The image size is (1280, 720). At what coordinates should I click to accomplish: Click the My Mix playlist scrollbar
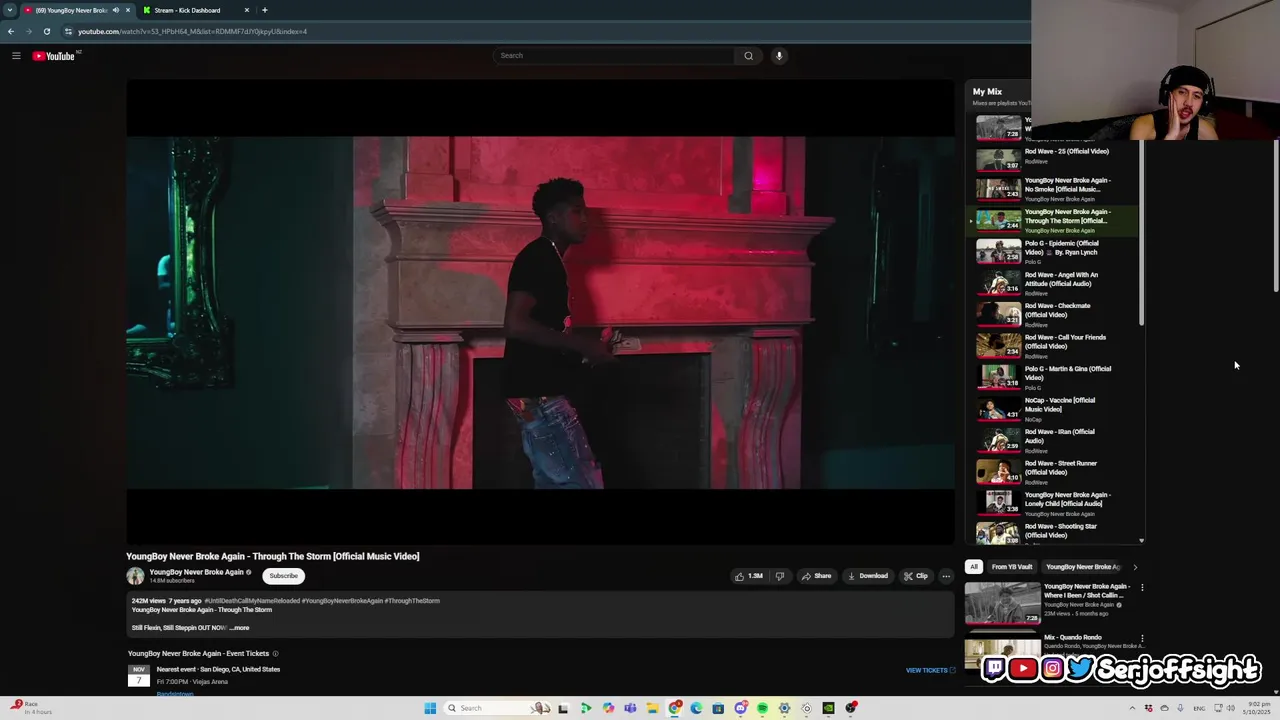click(x=1141, y=232)
